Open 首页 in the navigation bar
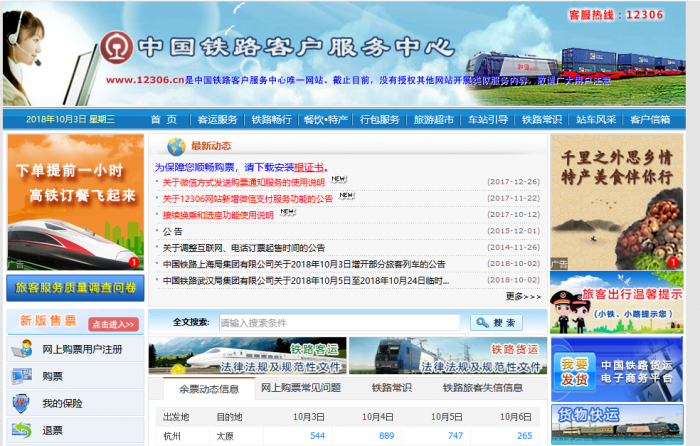700x446 pixels. click(x=164, y=120)
